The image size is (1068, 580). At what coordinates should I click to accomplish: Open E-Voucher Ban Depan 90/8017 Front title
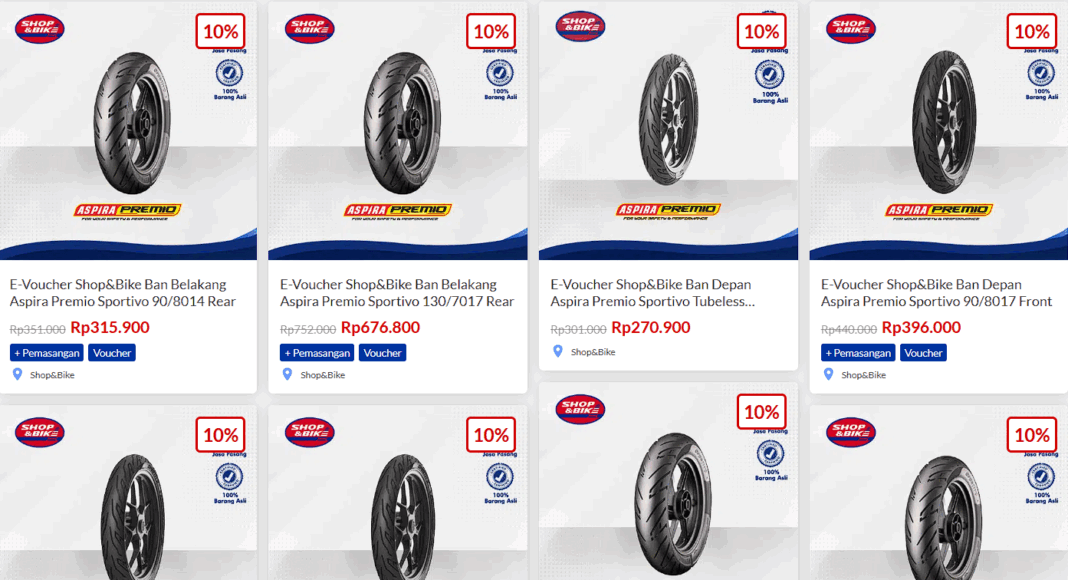pos(937,293)
